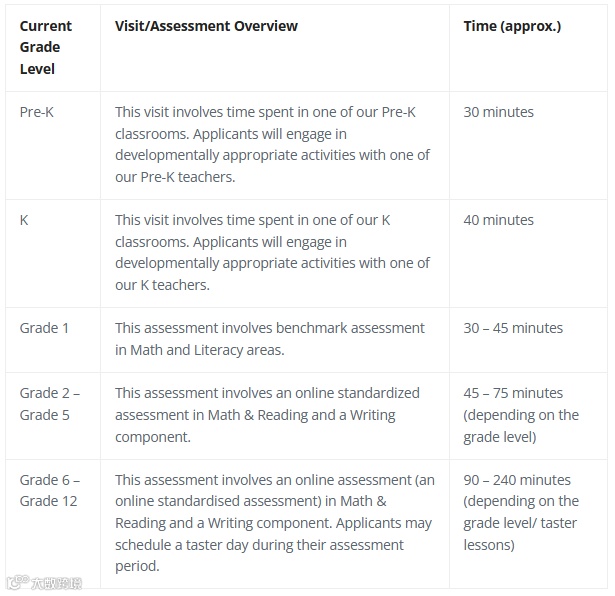The image size is (615, 596).
Task: Select the 40 minutes time cell
Action: pos(499,220)
